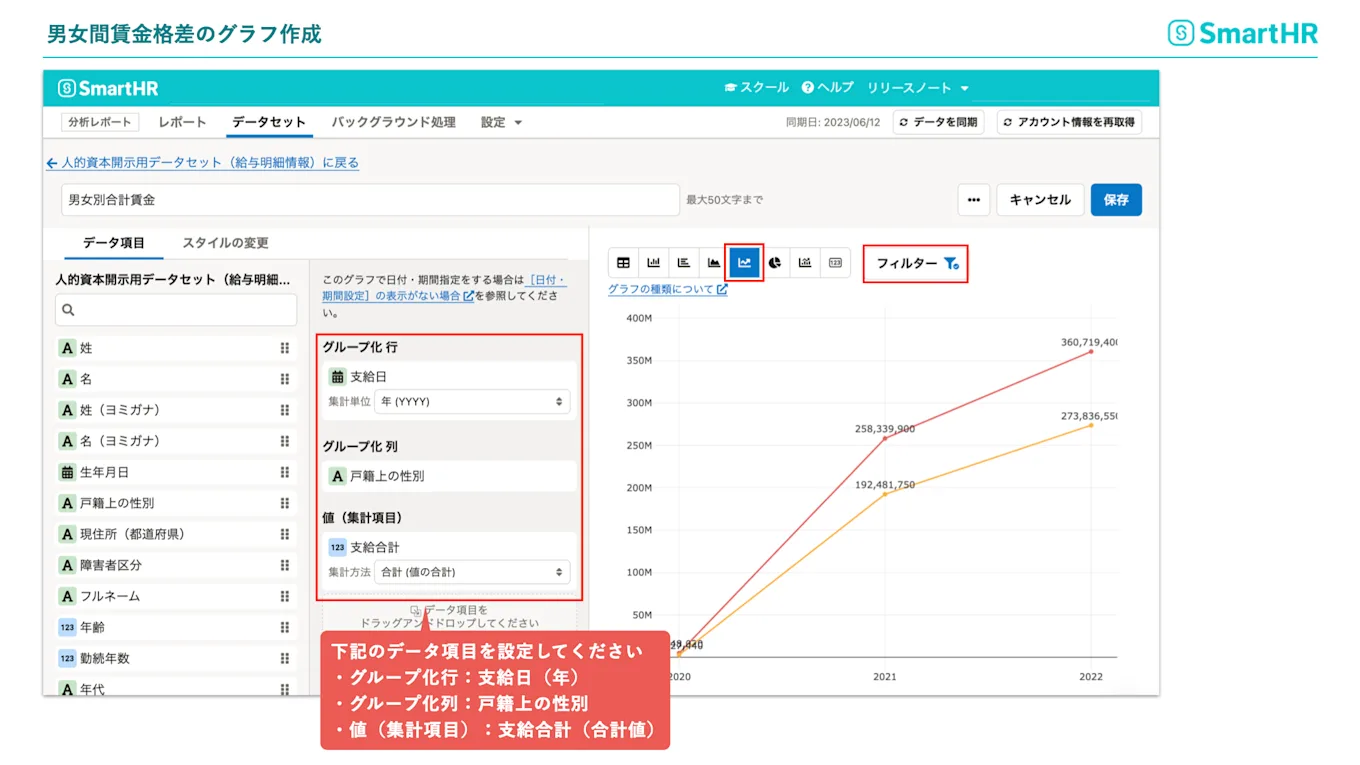Open the レポート navigation tab
The height and width of the screenshot is (765, 1360).
click(x=182, y=122)
